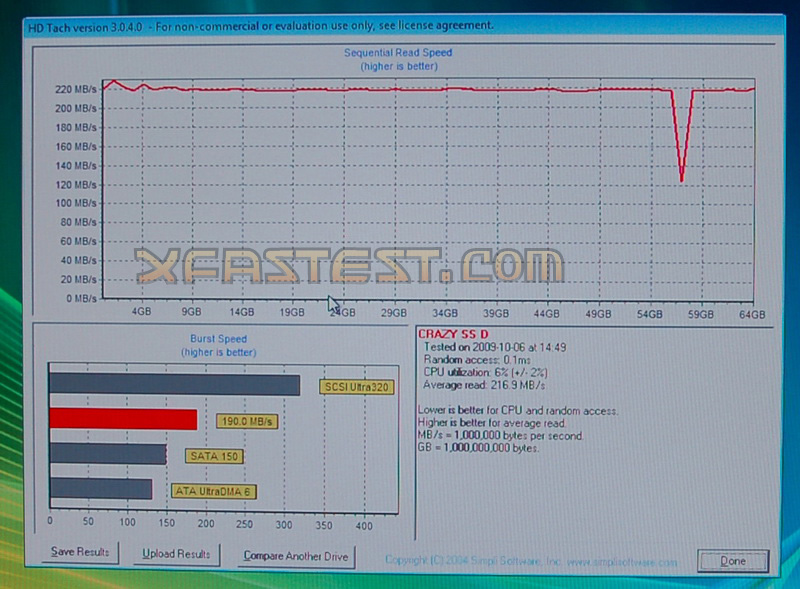Click the 400 burst axis label

click(x=364, y=526)
